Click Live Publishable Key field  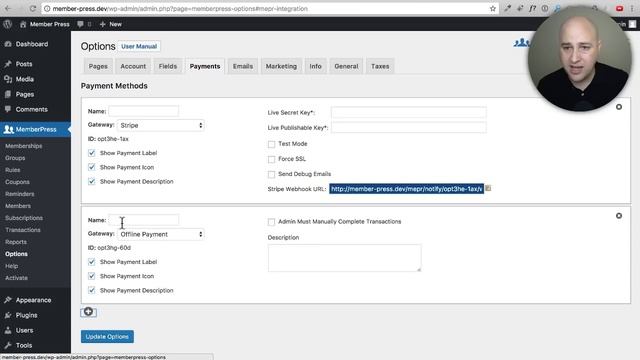pos(409,127)
